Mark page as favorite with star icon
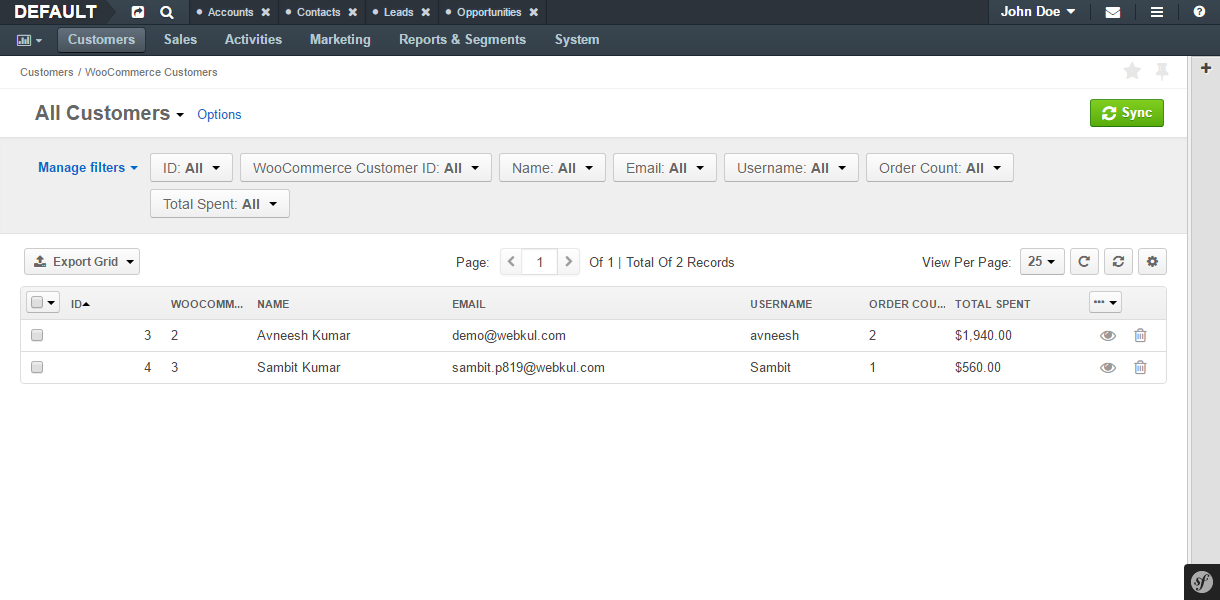The height and width of the screenshot is (600, 1220). point(1132,71)
